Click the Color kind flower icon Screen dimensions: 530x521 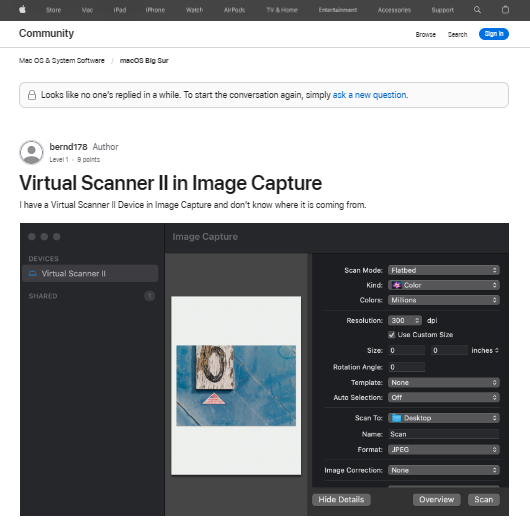pos(396,285)
